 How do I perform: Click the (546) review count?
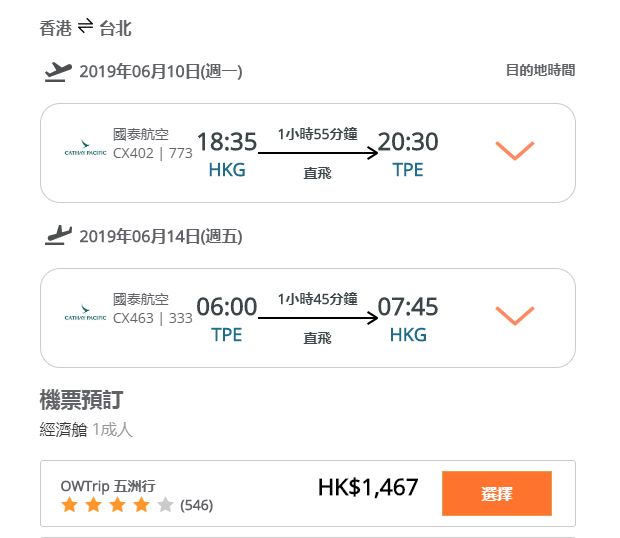click(x=197, y=505)
